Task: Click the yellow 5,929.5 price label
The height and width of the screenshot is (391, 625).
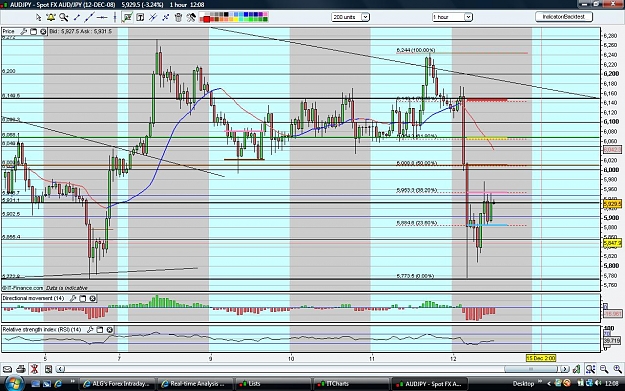Action: point(612,204)
